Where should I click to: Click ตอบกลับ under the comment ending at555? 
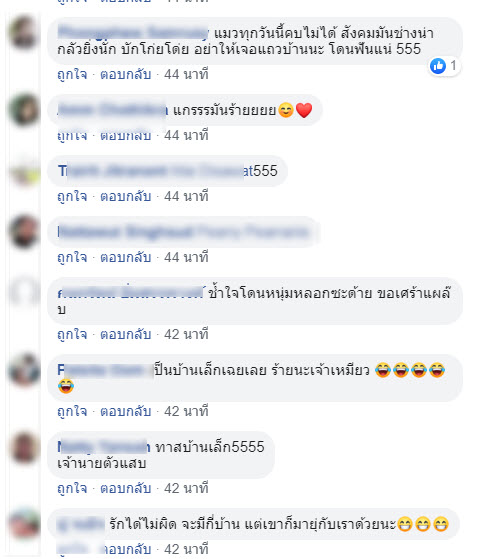[125, 196]
